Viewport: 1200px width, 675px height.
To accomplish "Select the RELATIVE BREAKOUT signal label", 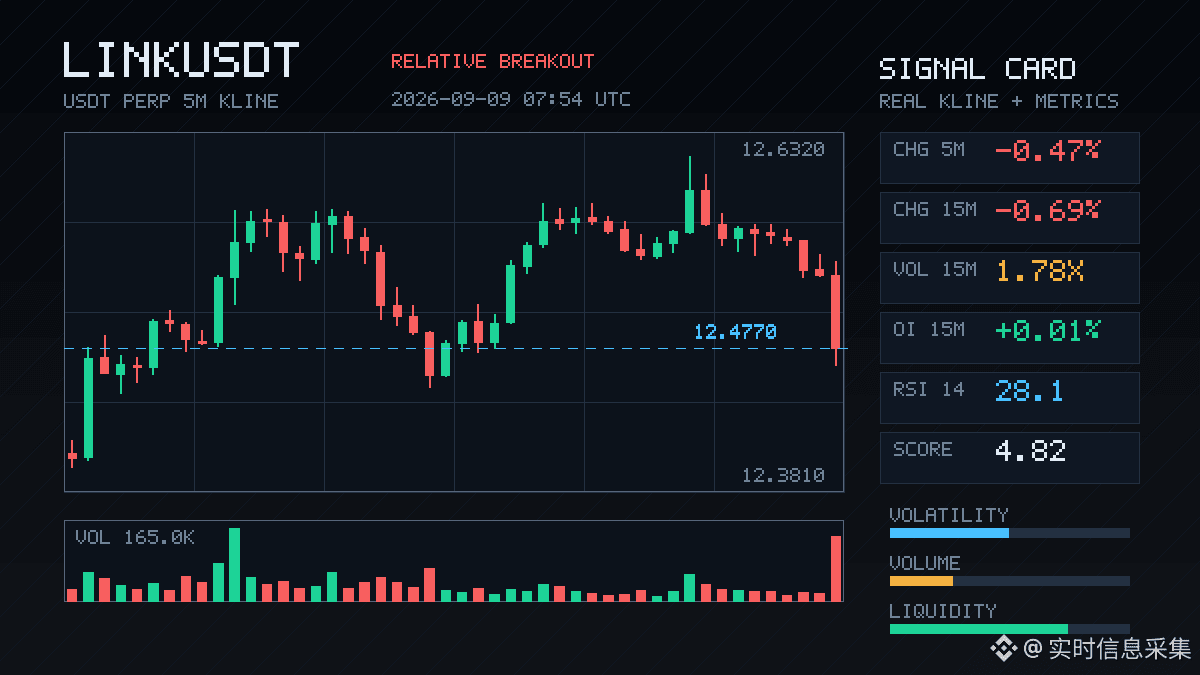I will coord(492,61).
